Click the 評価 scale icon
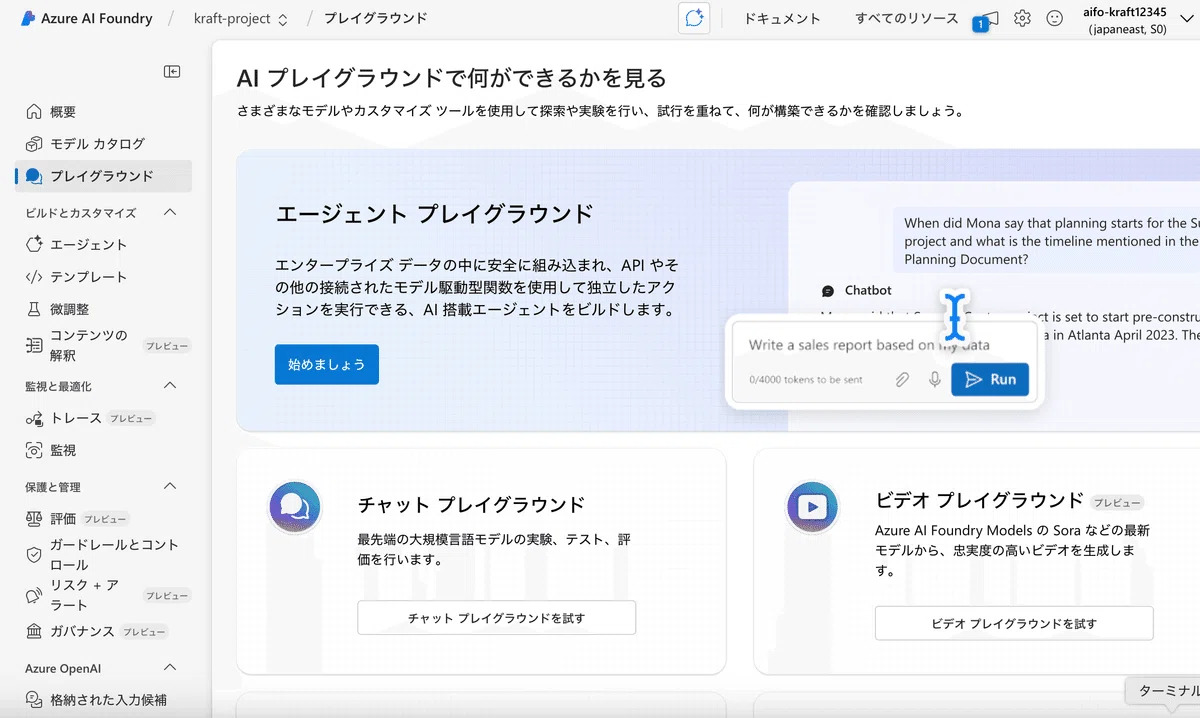 34,519
